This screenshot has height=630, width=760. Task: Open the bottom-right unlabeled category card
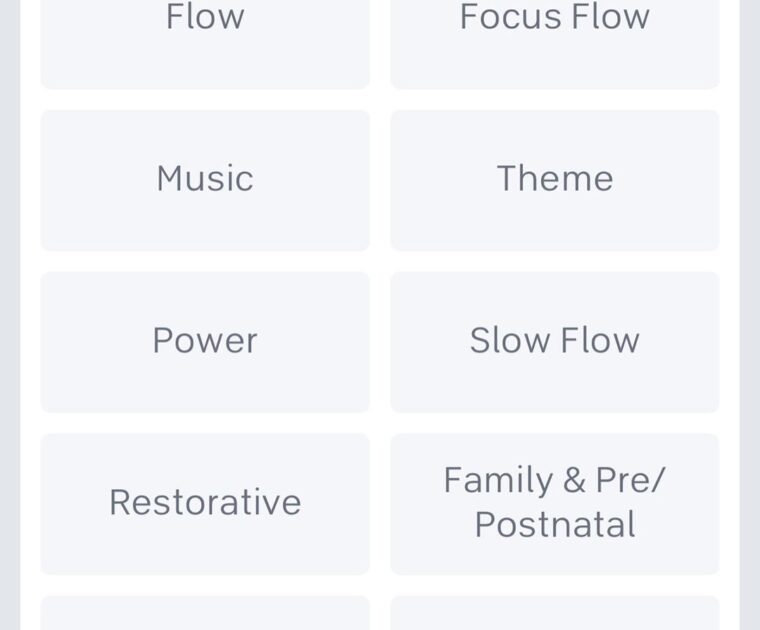pyautogui.click(x=554, y=613)
